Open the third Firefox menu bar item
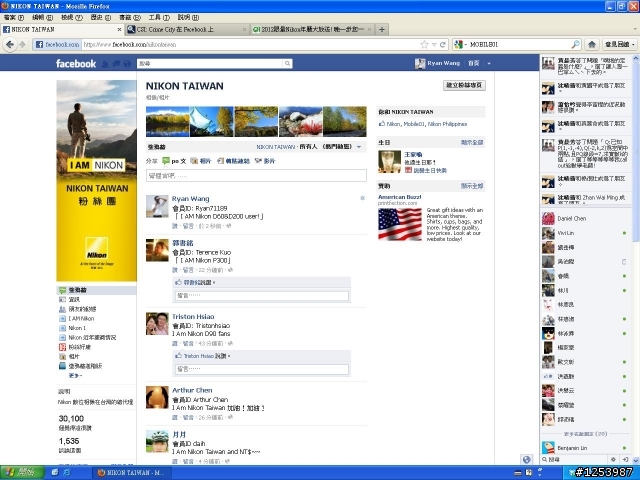This screenshot has width=640, height=480. pos(72,18)
